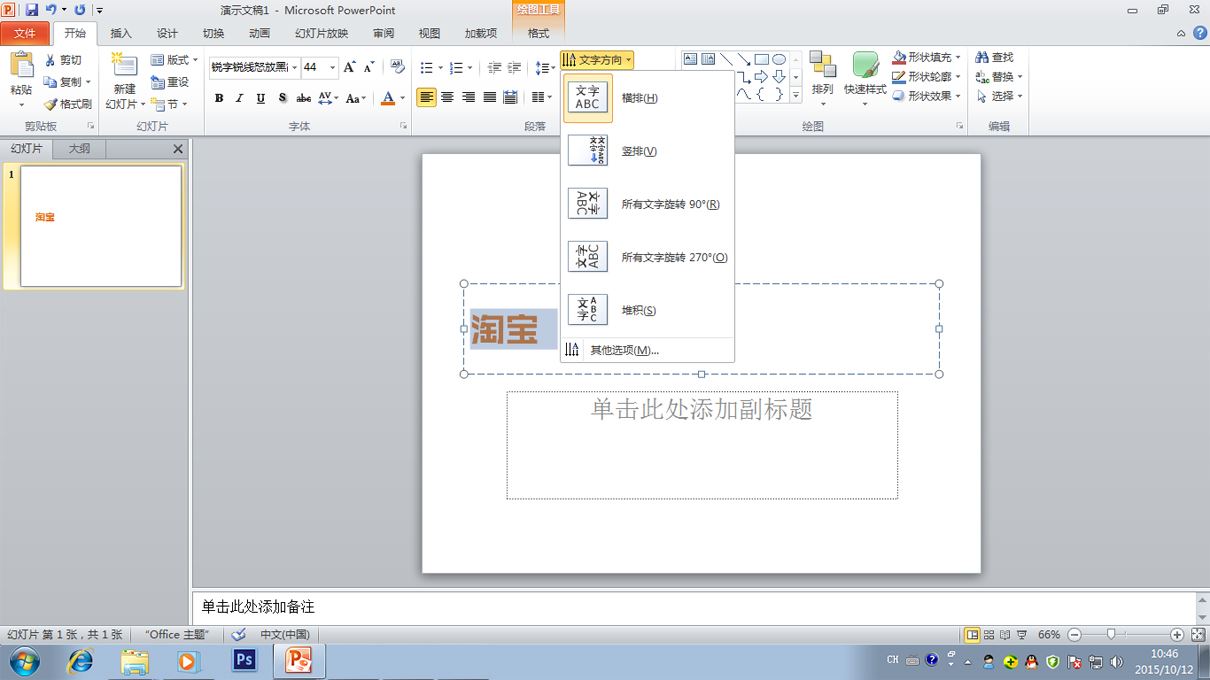This screenshot has height=680, width=1210.
Task: Increase list indent level
Action: [x=515, y=68]
